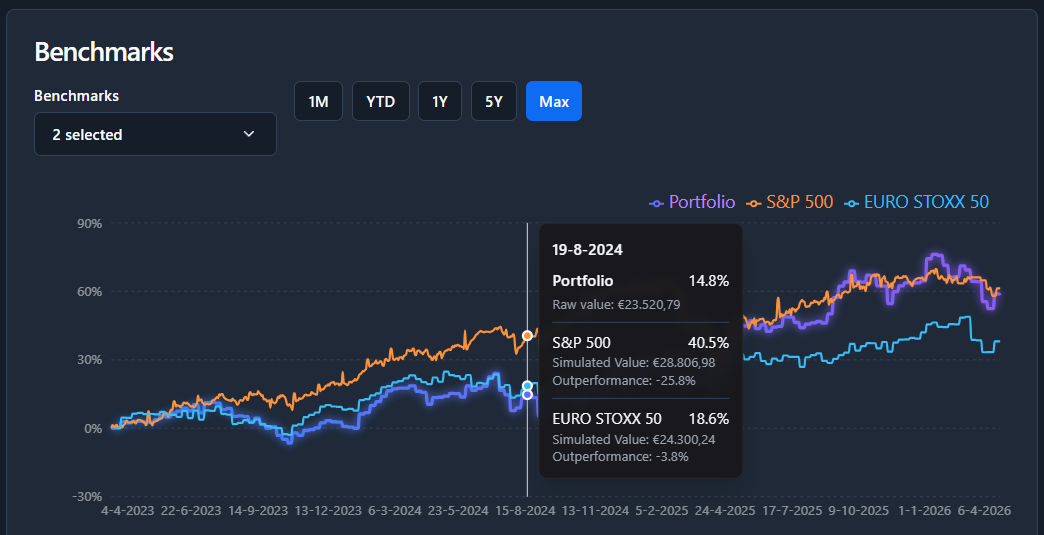Click the blue EURO STOXX 50 hover data point
Viewport: 1044px width, 535px height.
(x=527, y=386)
